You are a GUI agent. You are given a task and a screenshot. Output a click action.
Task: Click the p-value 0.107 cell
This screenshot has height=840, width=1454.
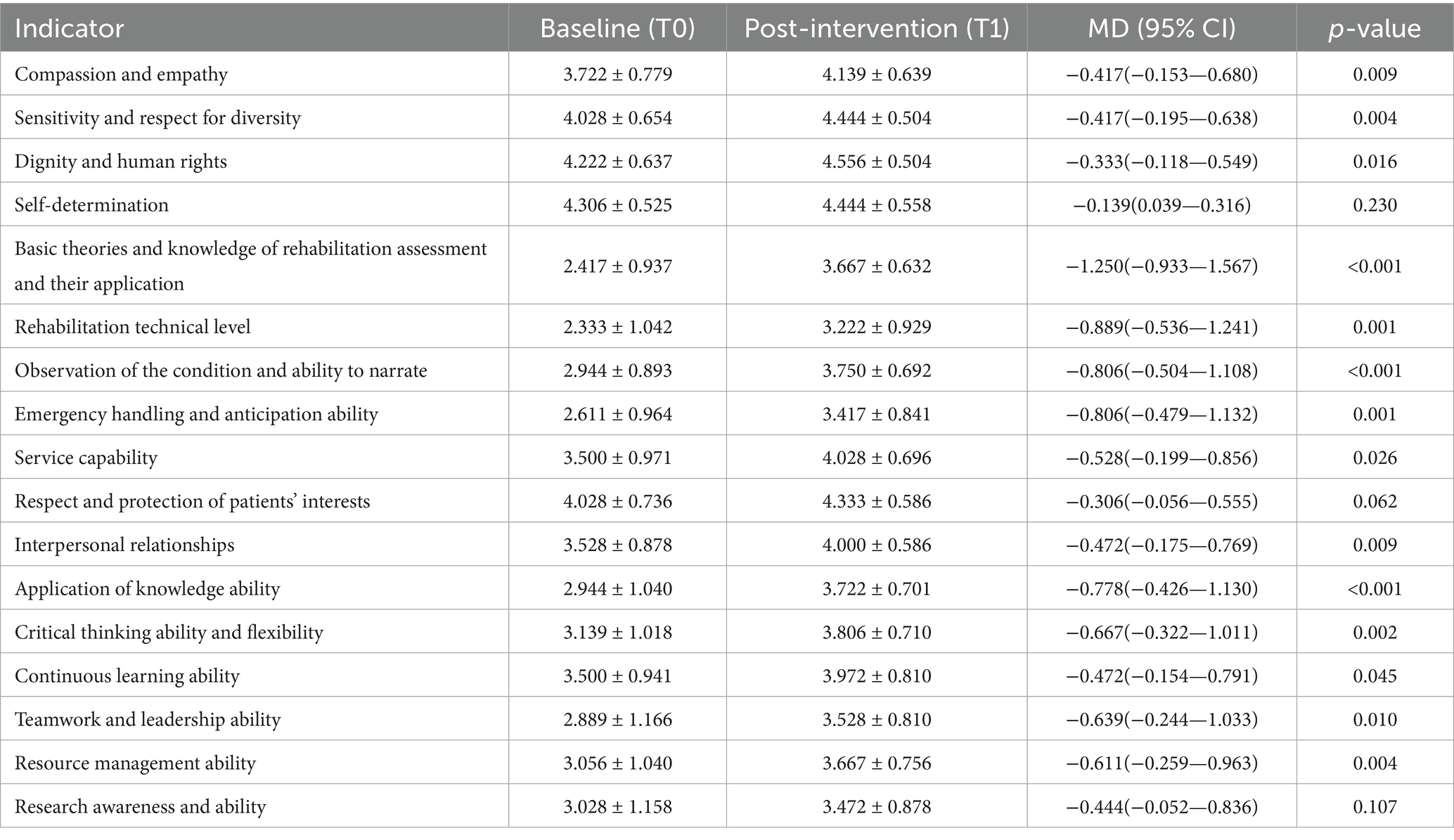[1375, 806]
